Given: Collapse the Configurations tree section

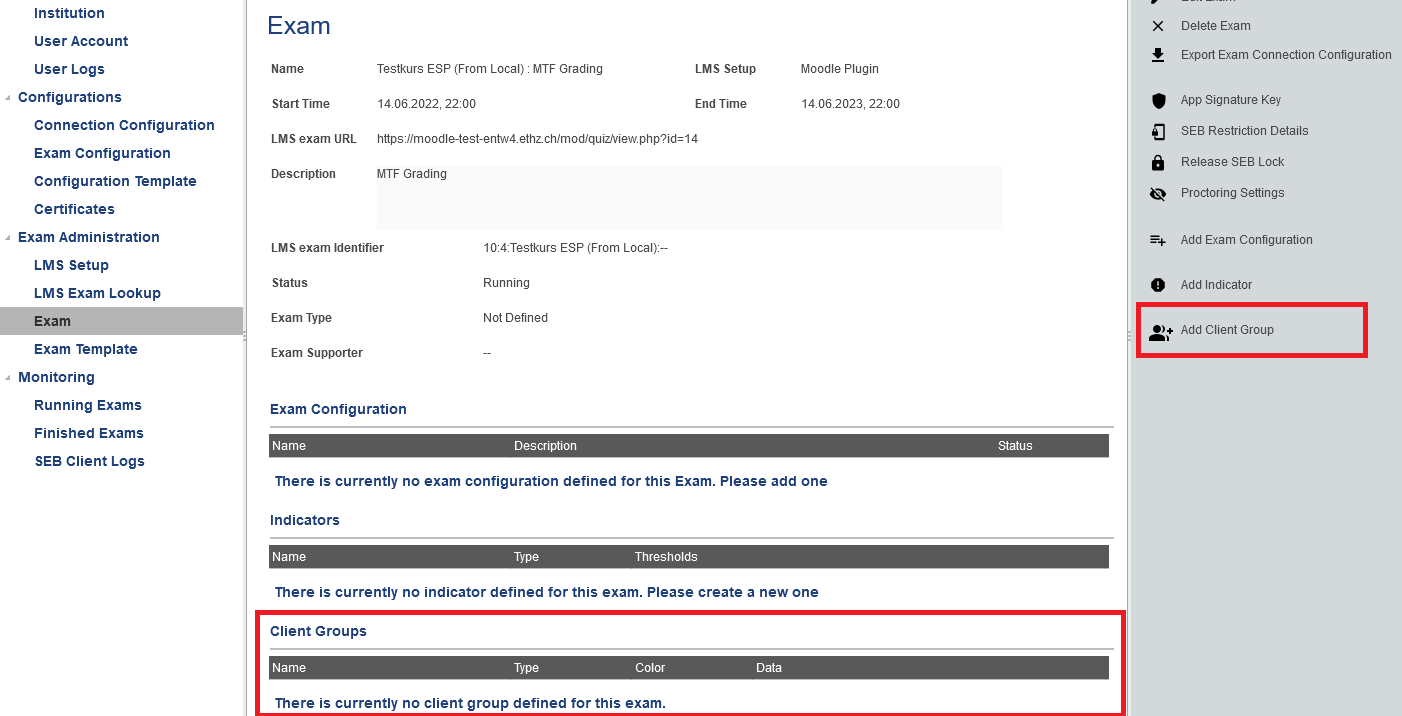Looking at the screenshot, I should pos(9,98).
